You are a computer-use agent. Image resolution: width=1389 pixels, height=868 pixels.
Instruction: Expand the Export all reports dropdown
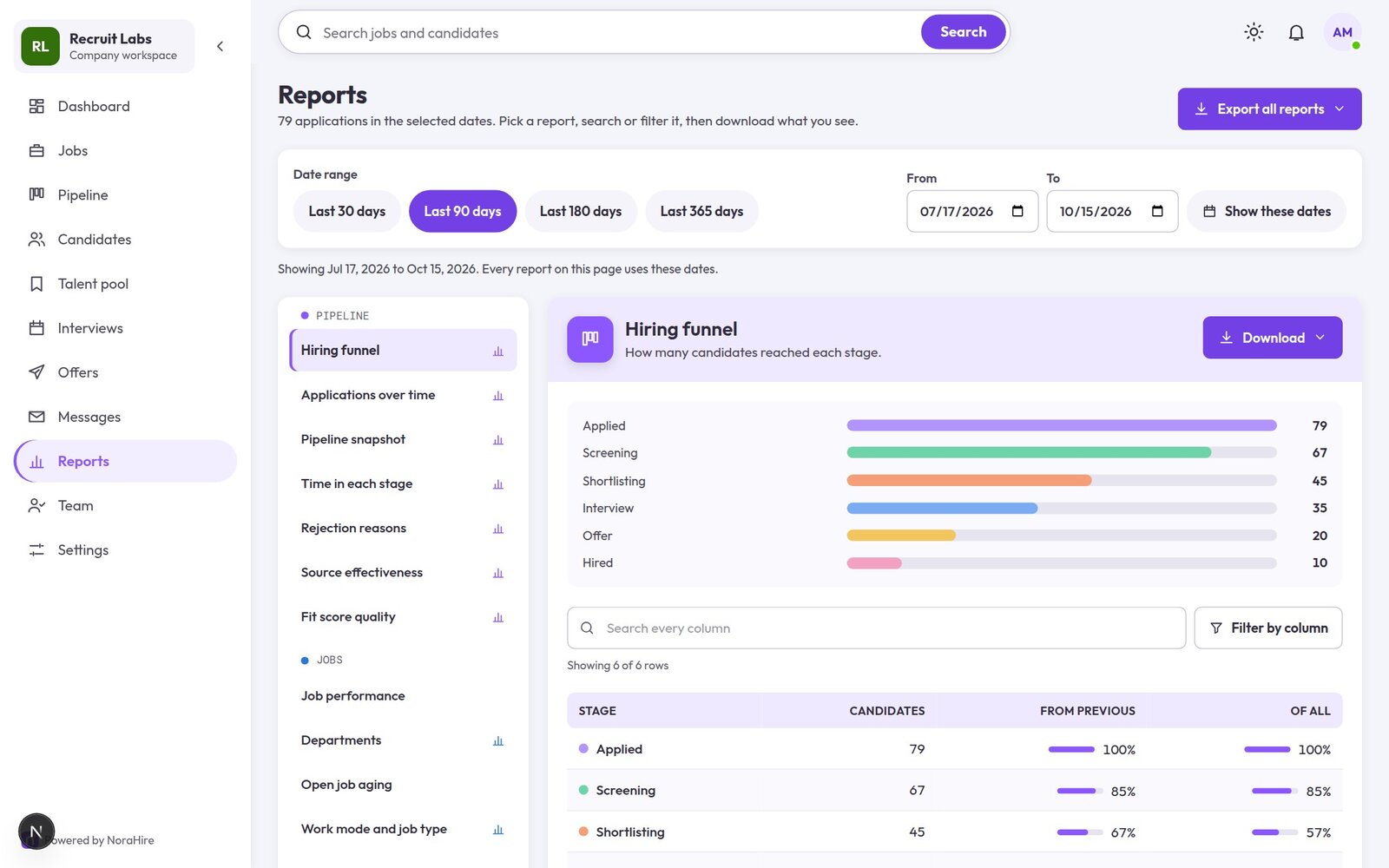point(1269,108)
